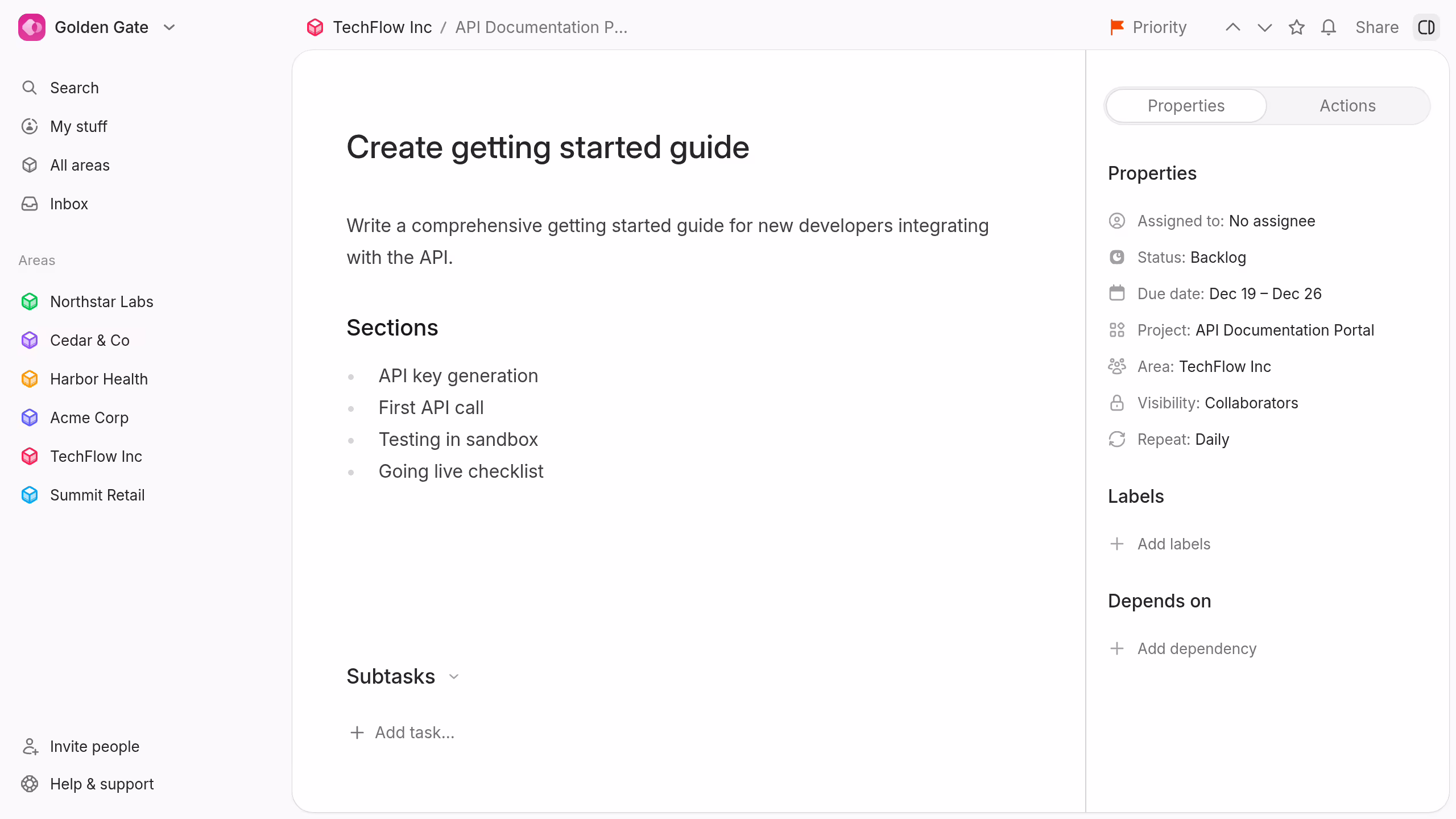Open Help & support
The width and height of the screenshot is (1456, 819).
tap(87, 784)
